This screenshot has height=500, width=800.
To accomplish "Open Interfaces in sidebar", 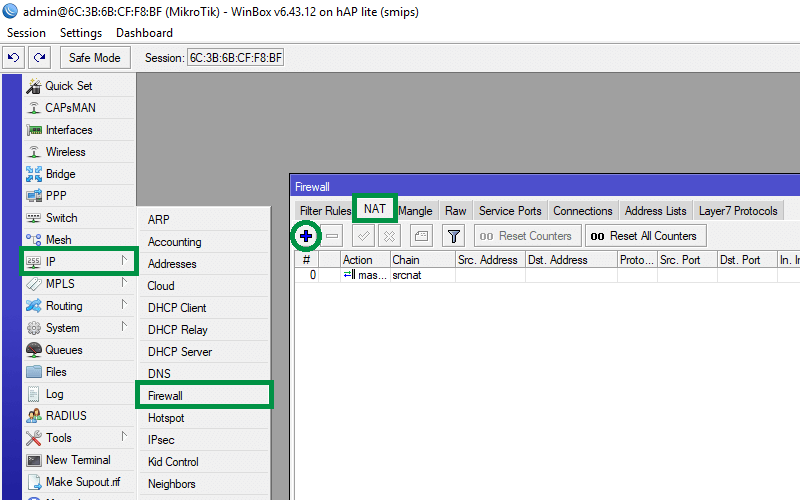I will (79, 130).
